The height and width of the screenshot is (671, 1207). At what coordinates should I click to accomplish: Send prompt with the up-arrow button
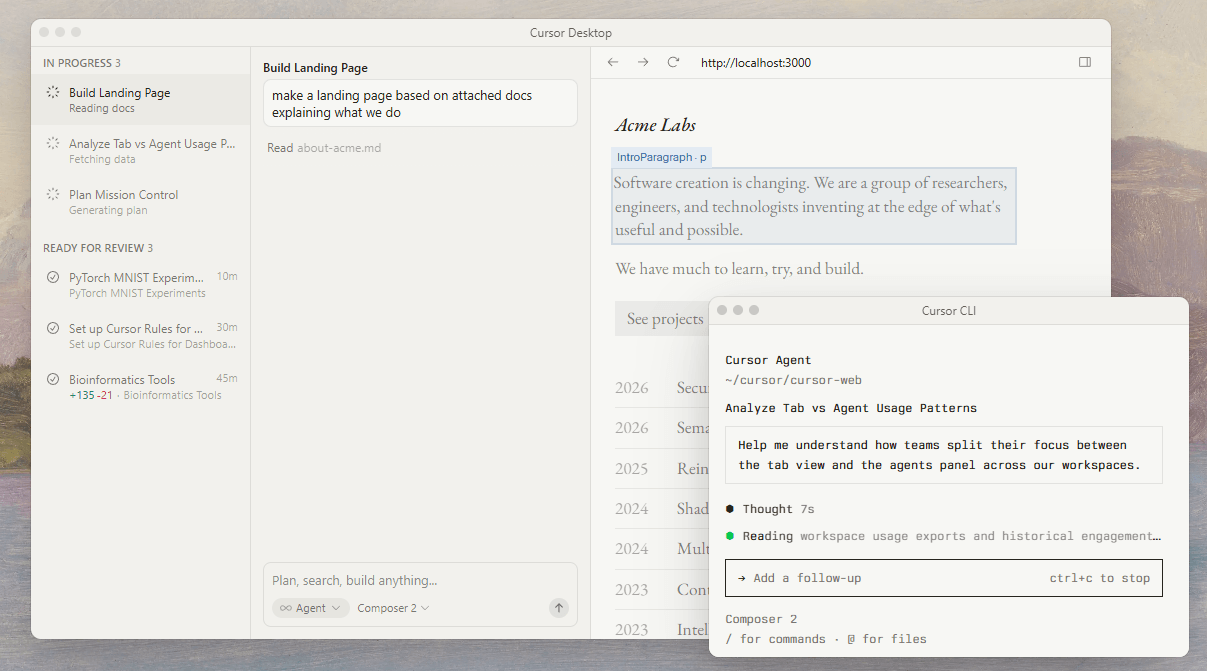click(559, 607)
